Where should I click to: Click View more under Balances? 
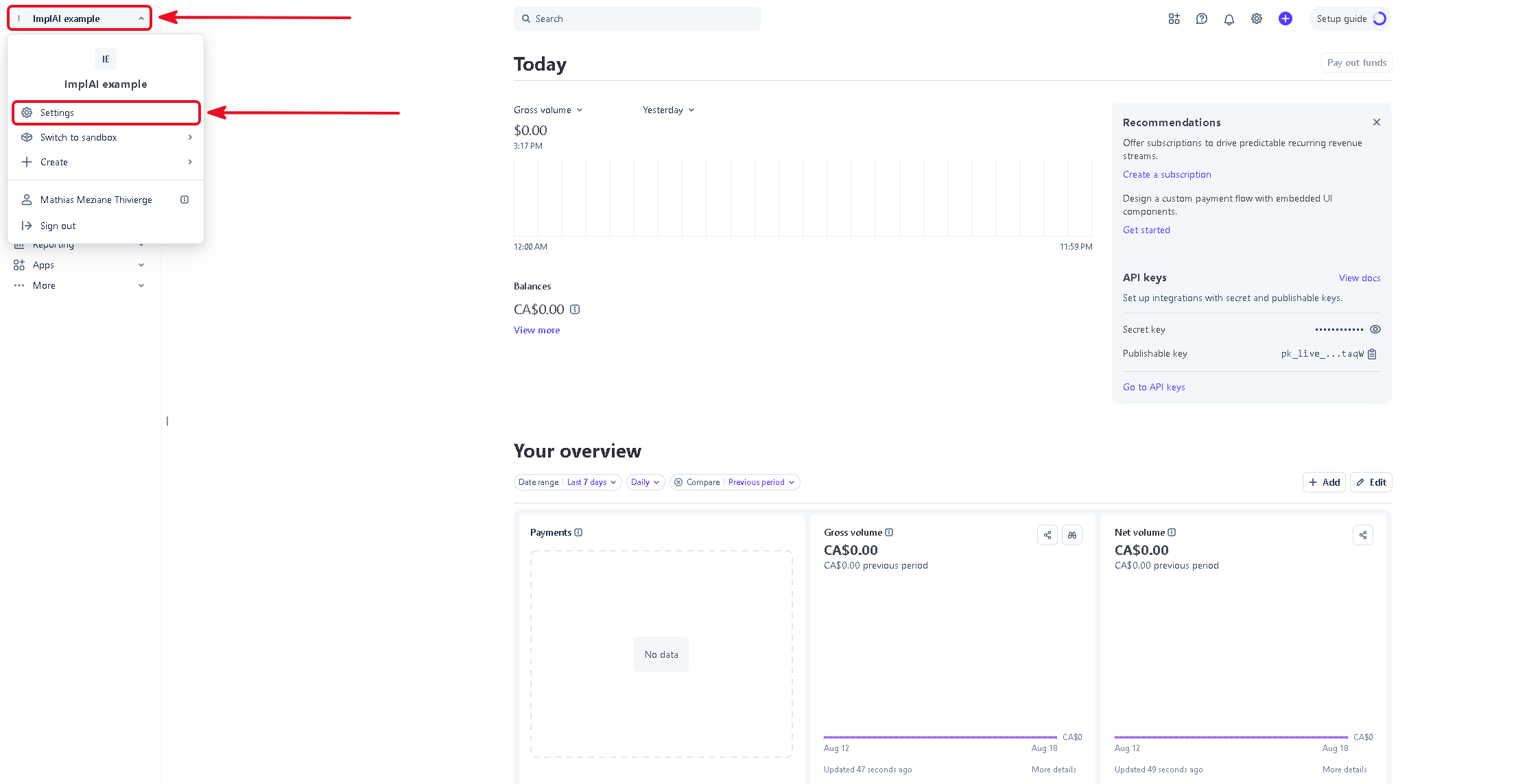coord(536,330)
